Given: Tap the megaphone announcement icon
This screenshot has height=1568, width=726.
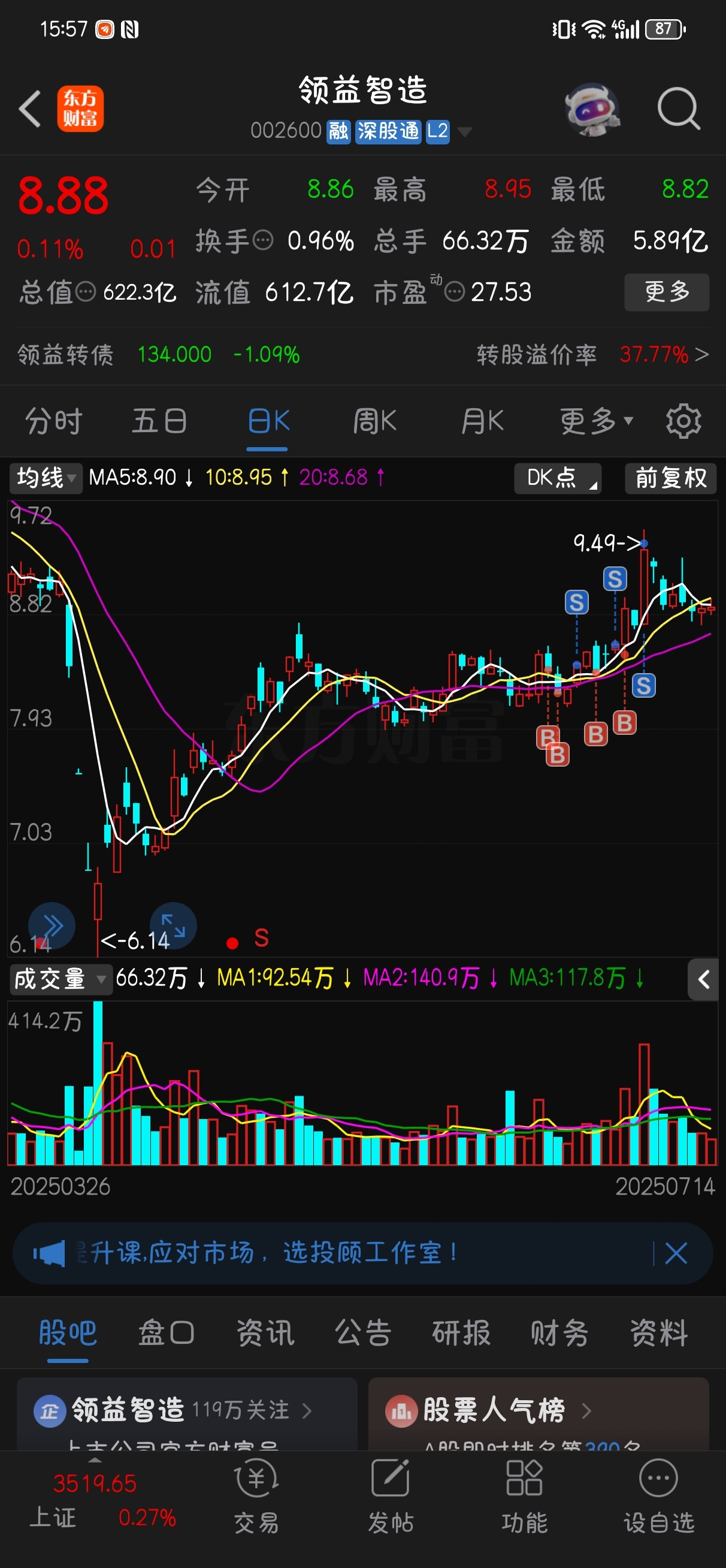Looking at the screenshot, I should 49,1253.
